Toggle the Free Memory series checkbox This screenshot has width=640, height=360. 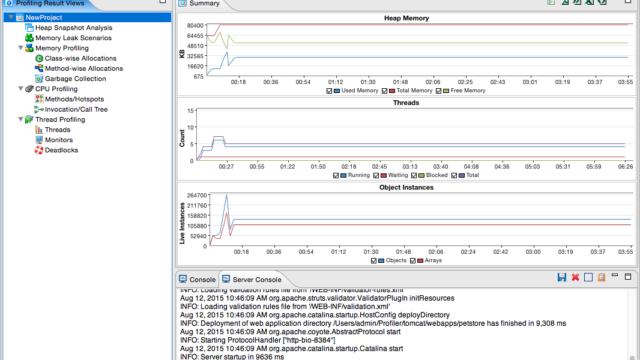[x=438, y=91]
